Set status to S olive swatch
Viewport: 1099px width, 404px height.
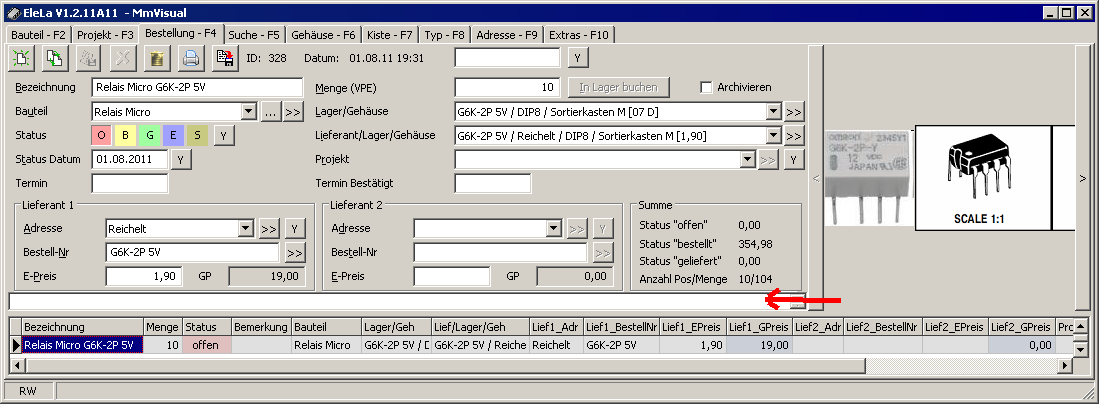click(x=197, y=135)
